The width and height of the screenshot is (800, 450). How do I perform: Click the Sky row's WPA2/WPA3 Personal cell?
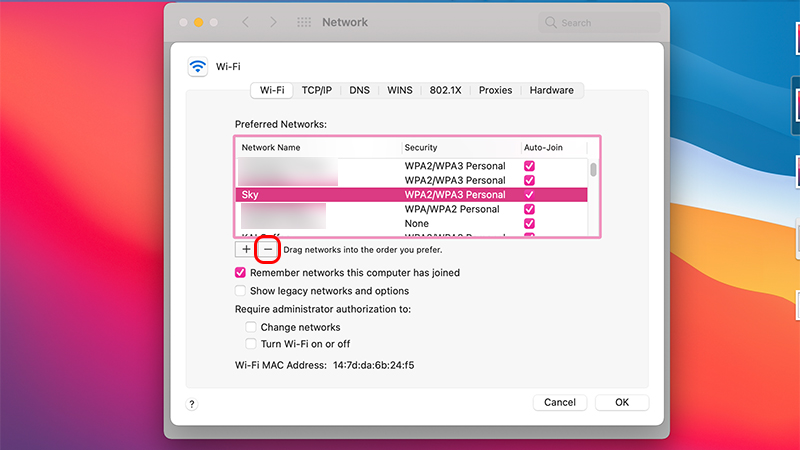[x=455, y=194]
